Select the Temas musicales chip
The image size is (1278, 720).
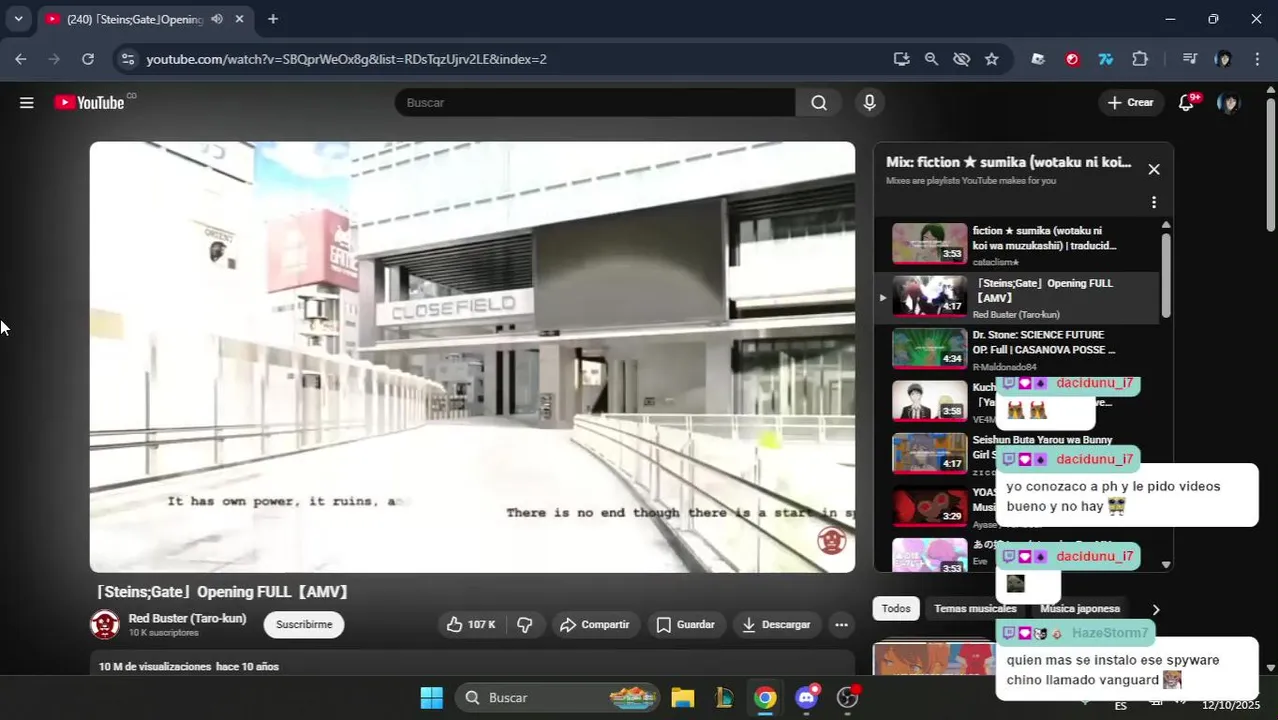coord(975,608)
